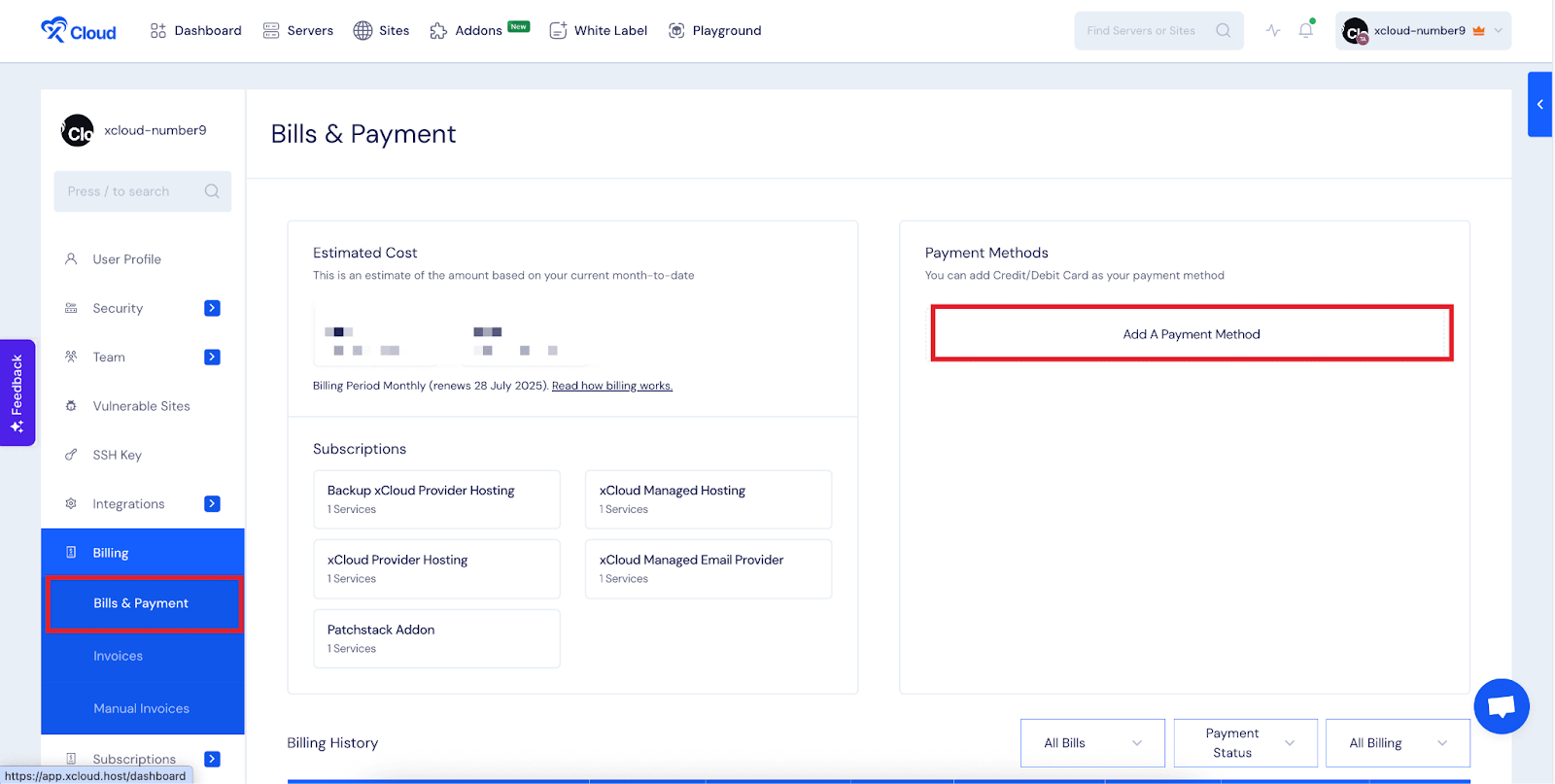Go to Servers in the top menu
This screenshot has height=784, width=1555.
(x=298, y=31)
